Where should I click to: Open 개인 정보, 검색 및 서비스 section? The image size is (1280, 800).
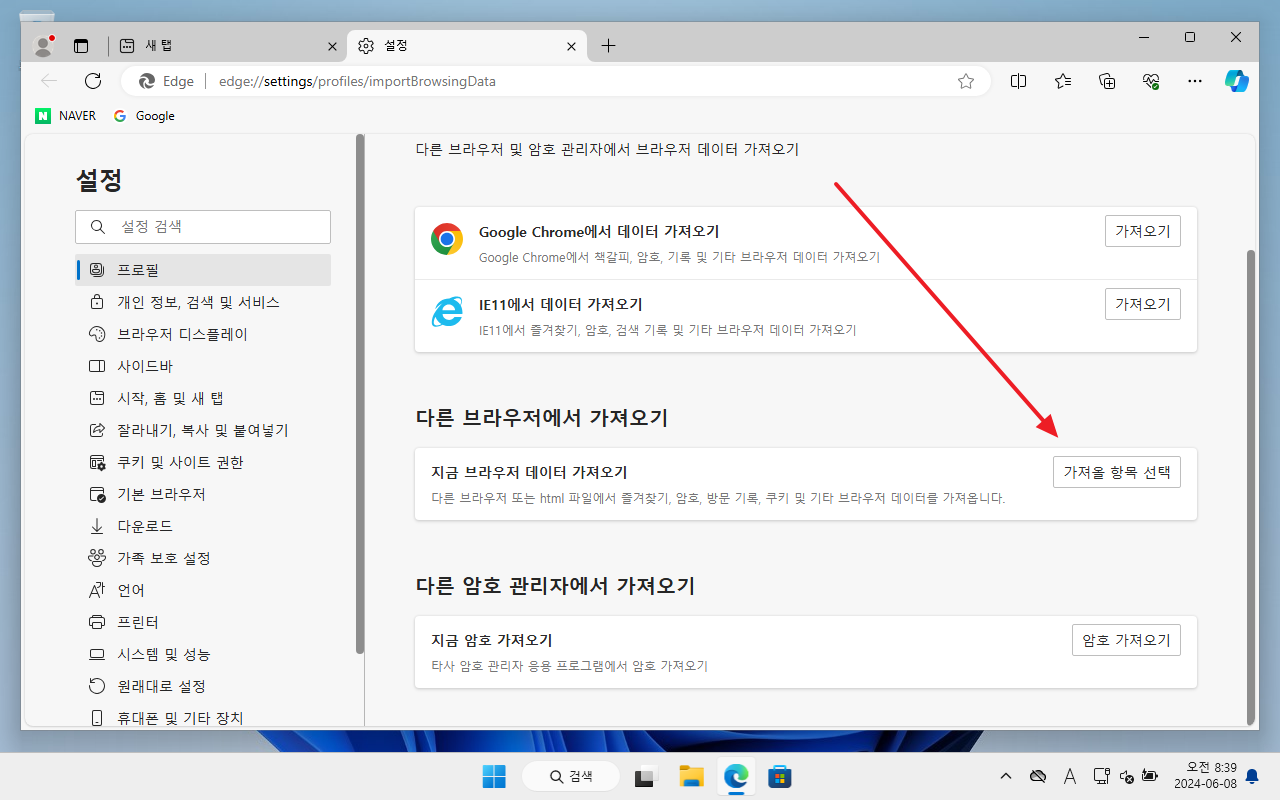[203, 302]
